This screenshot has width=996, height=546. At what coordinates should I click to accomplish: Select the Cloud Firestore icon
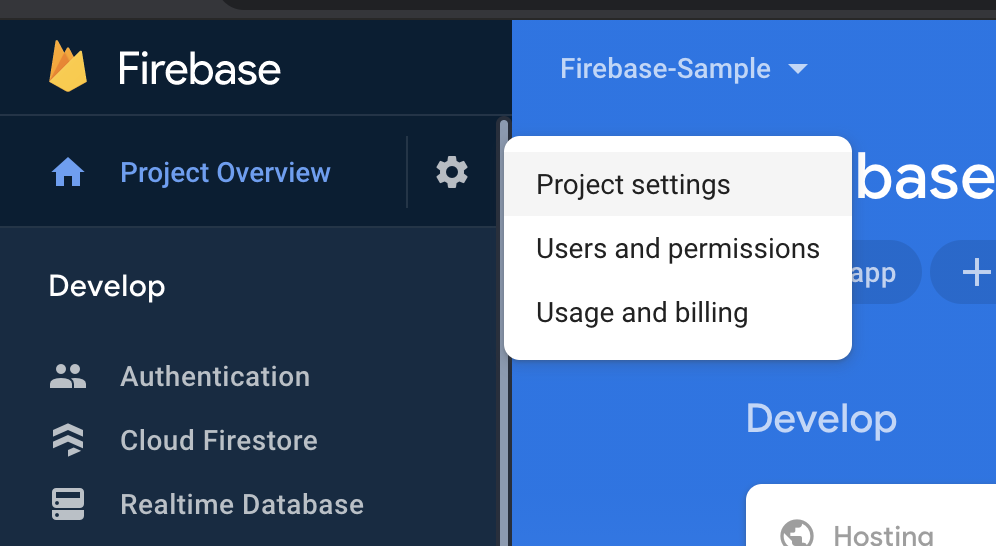click(x=68, y=441)
